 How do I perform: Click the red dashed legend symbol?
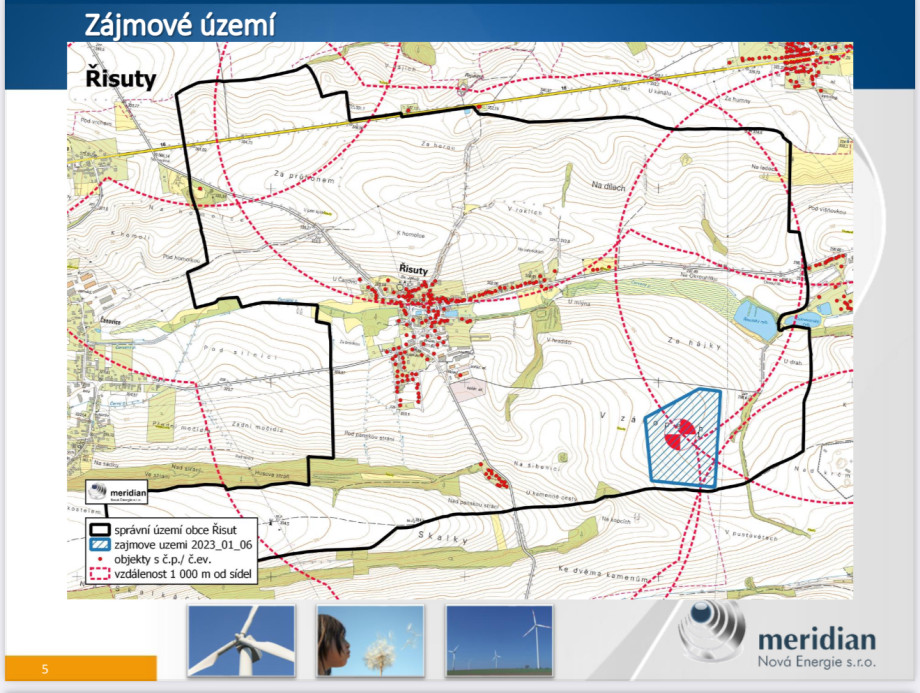point(99,574)
